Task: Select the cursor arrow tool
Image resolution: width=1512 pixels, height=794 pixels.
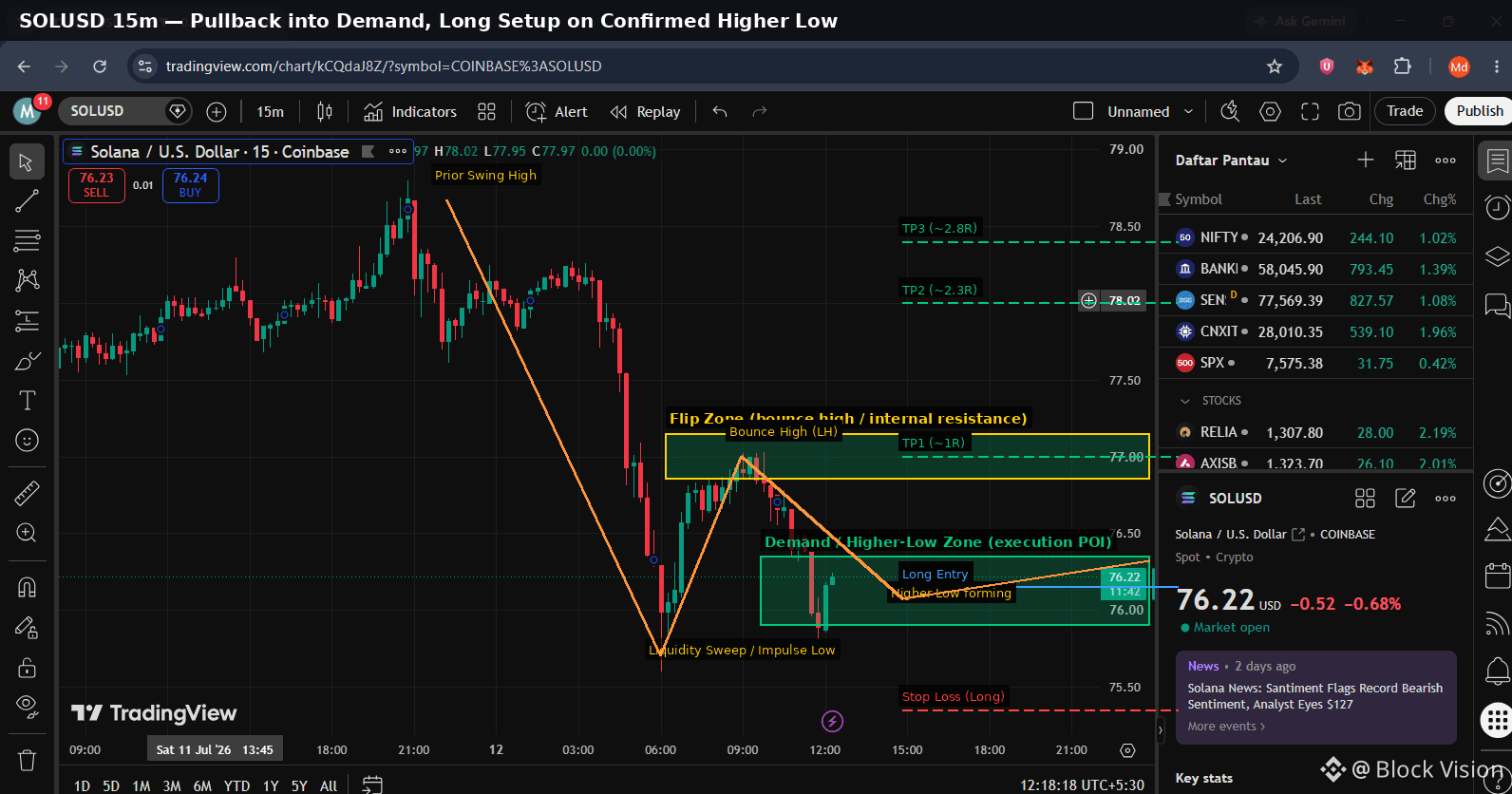Action: click(x=27, y=162)
